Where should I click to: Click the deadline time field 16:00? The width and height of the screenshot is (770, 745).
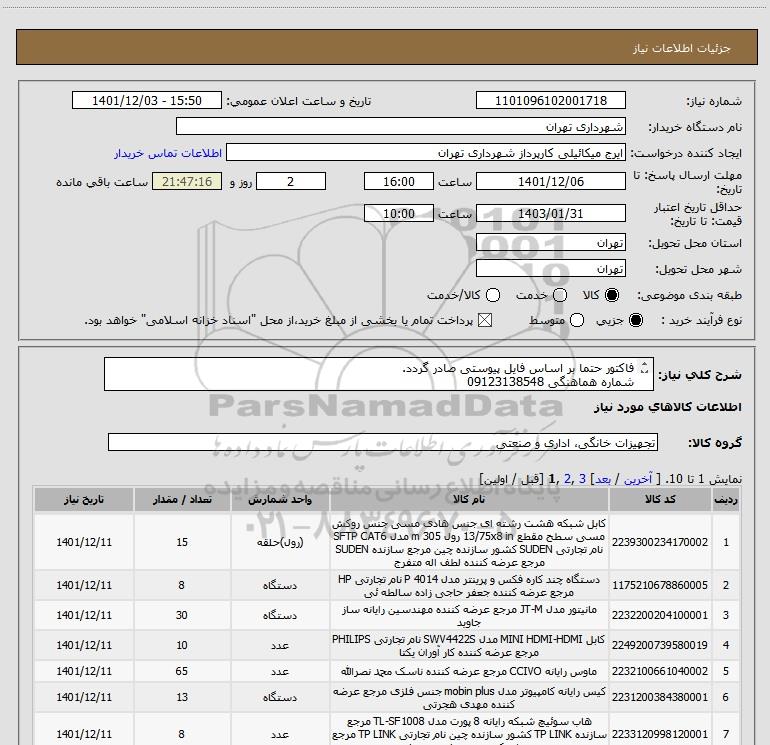[x=399, y=181]
